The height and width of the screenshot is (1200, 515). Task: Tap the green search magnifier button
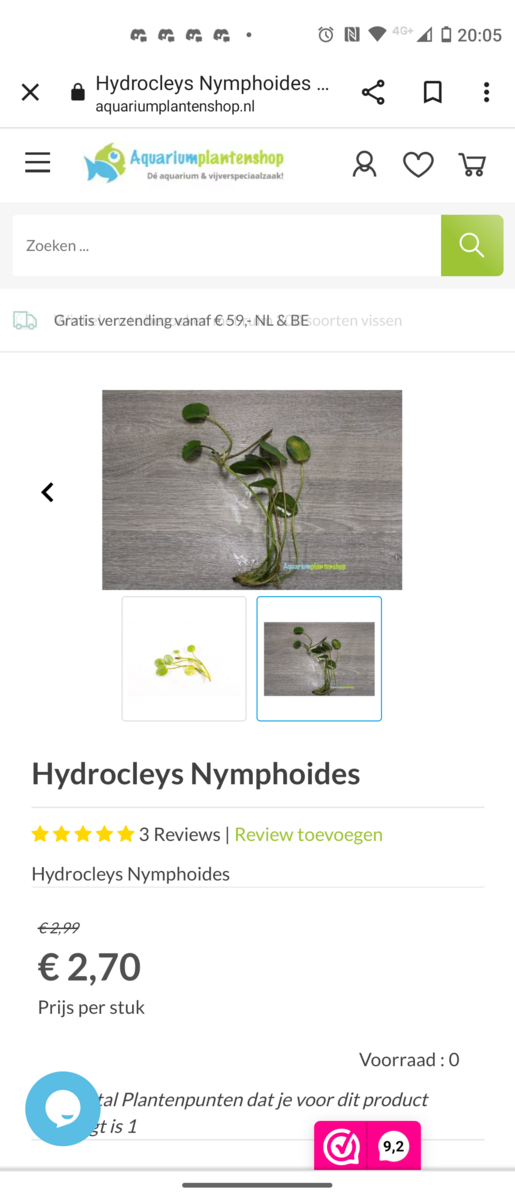(472, 245)
